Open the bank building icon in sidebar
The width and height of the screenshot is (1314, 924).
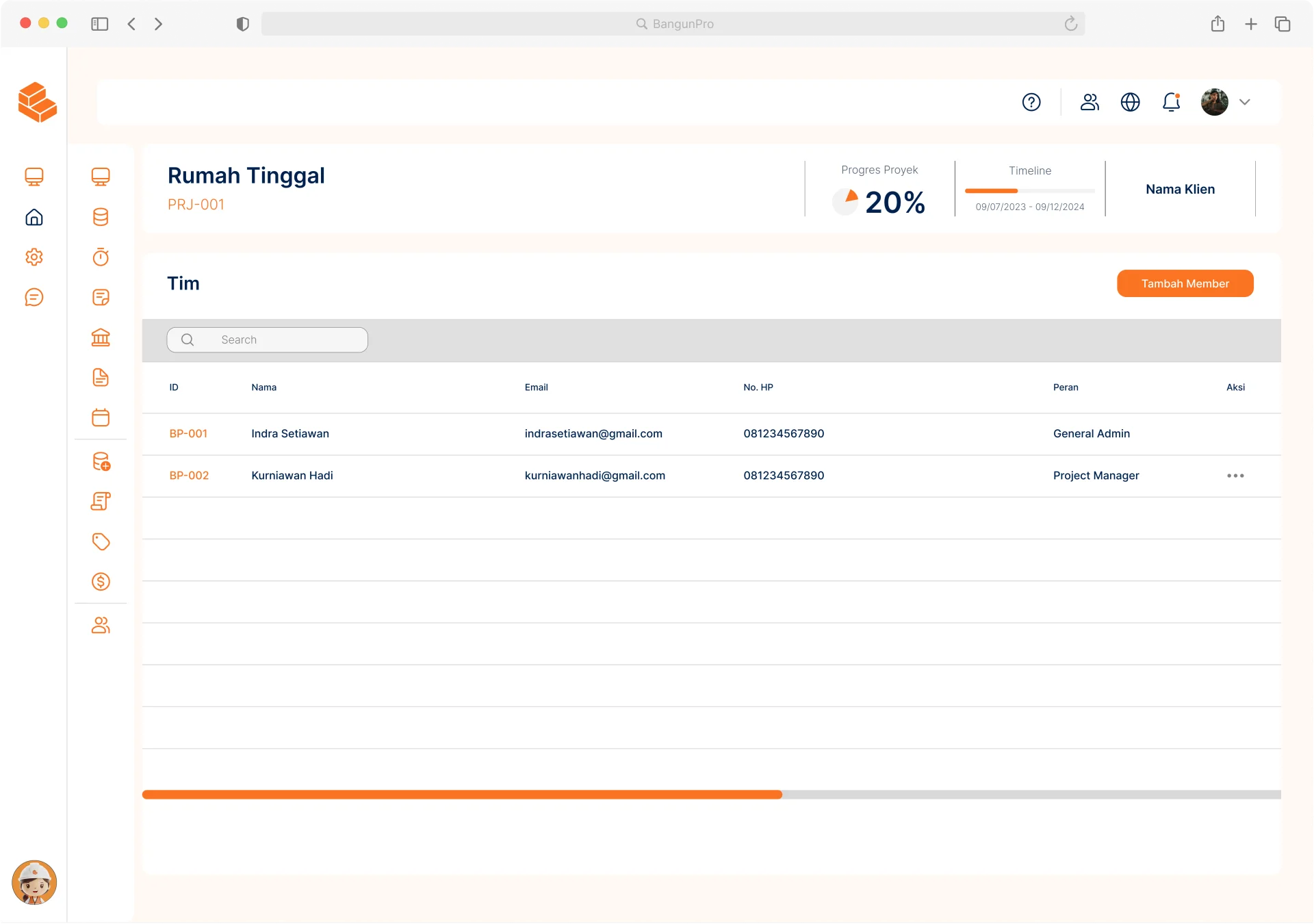click(101, 337)
